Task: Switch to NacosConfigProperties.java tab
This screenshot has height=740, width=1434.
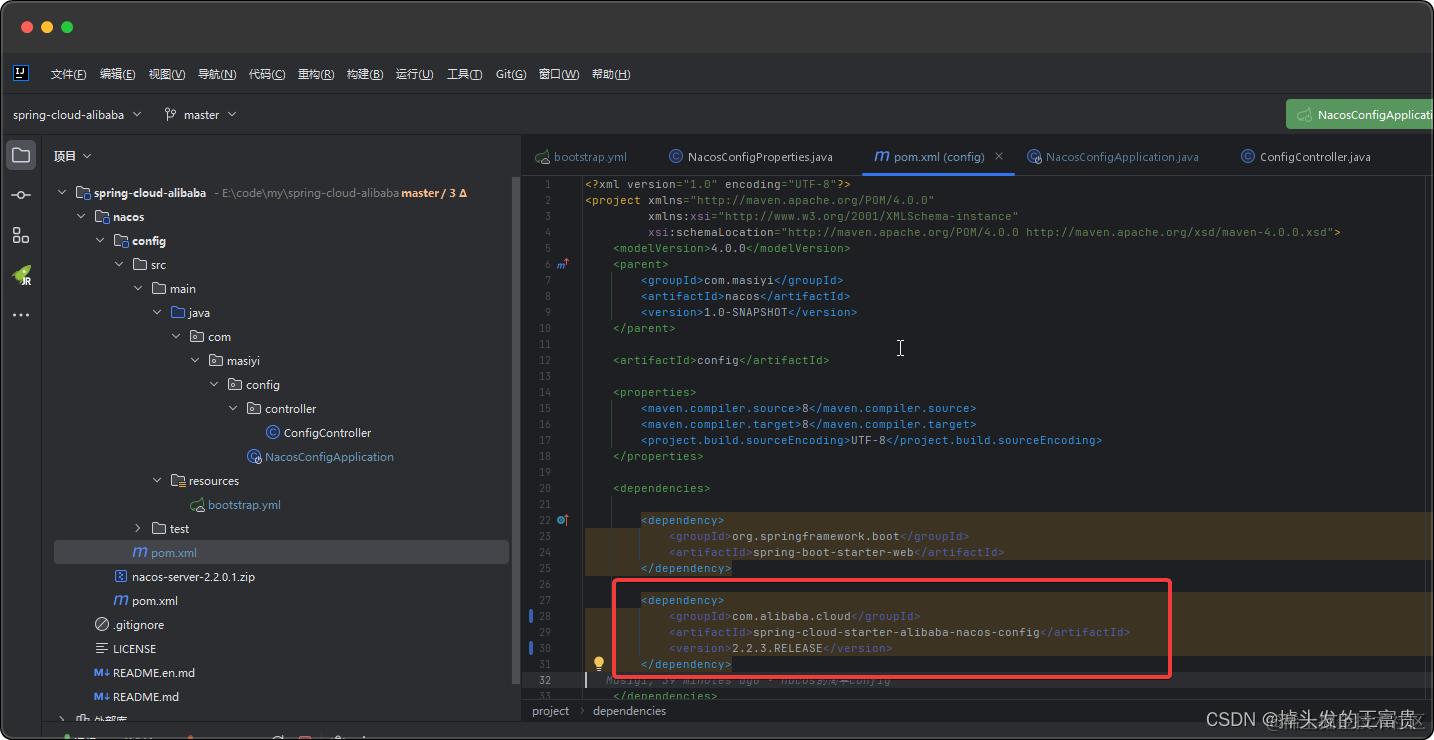Action: [x=750, y=157]
